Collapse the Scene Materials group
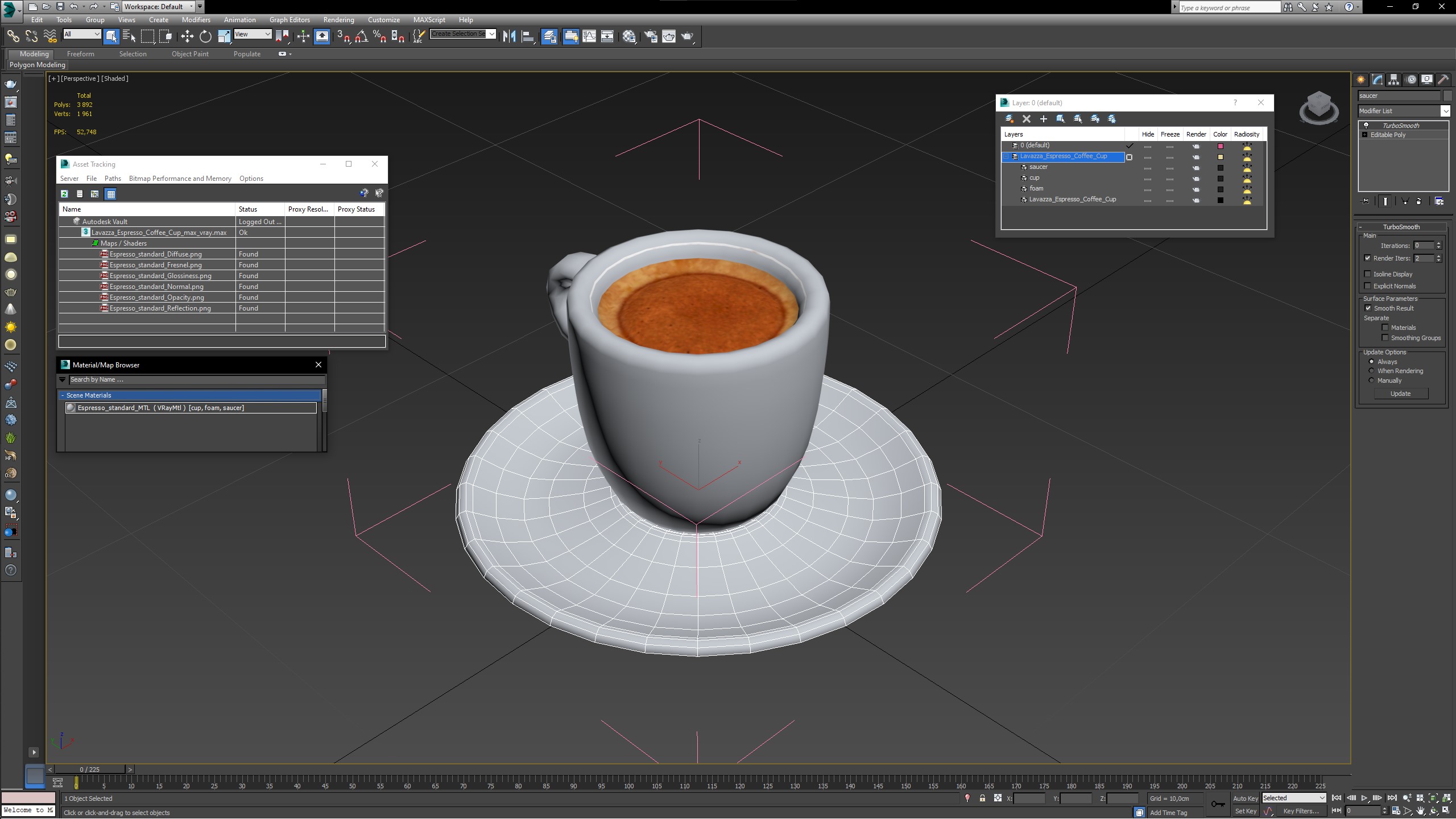 point(63,395)
